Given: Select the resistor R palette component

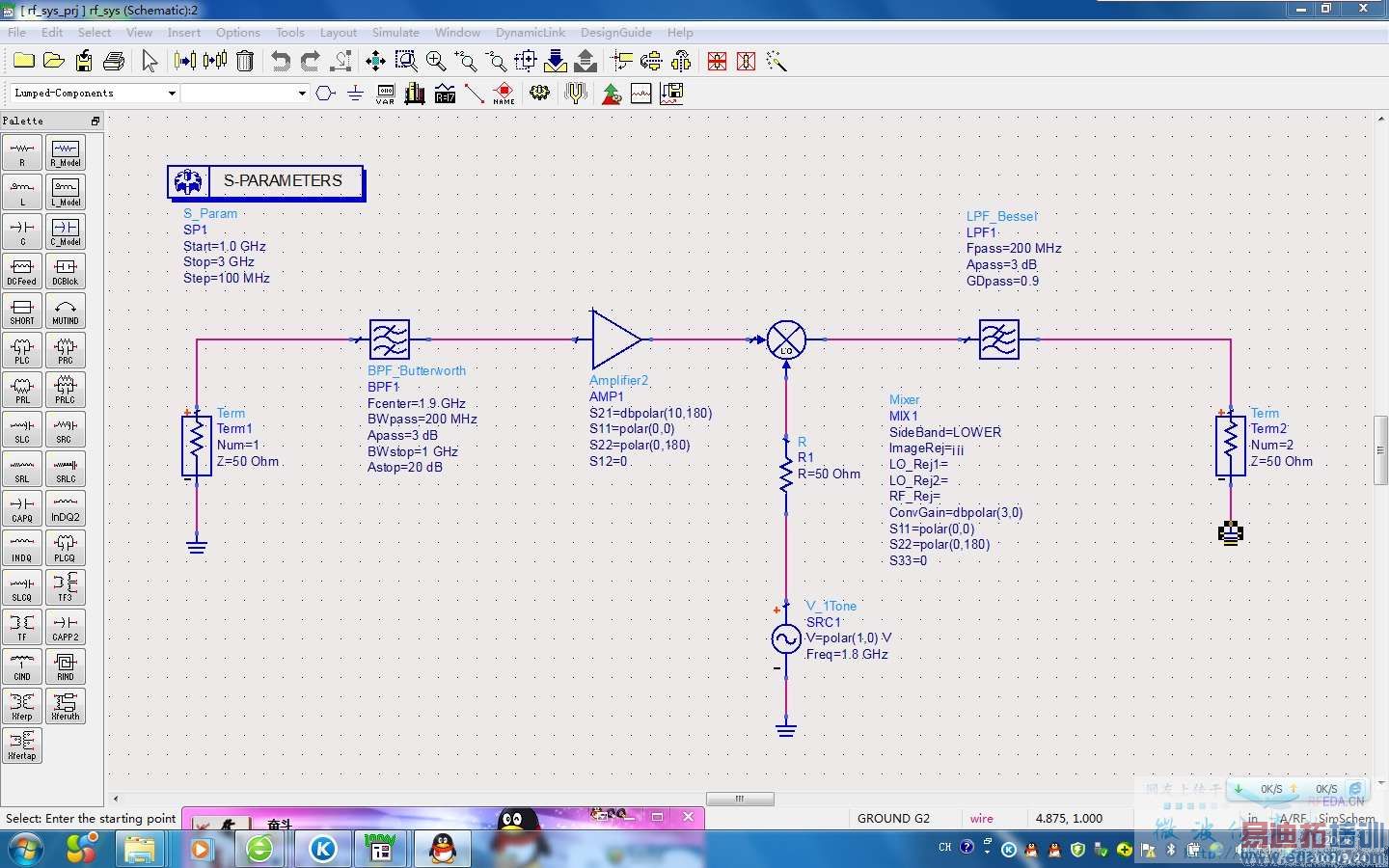Looking at the screenshot, I should [22, 152].
